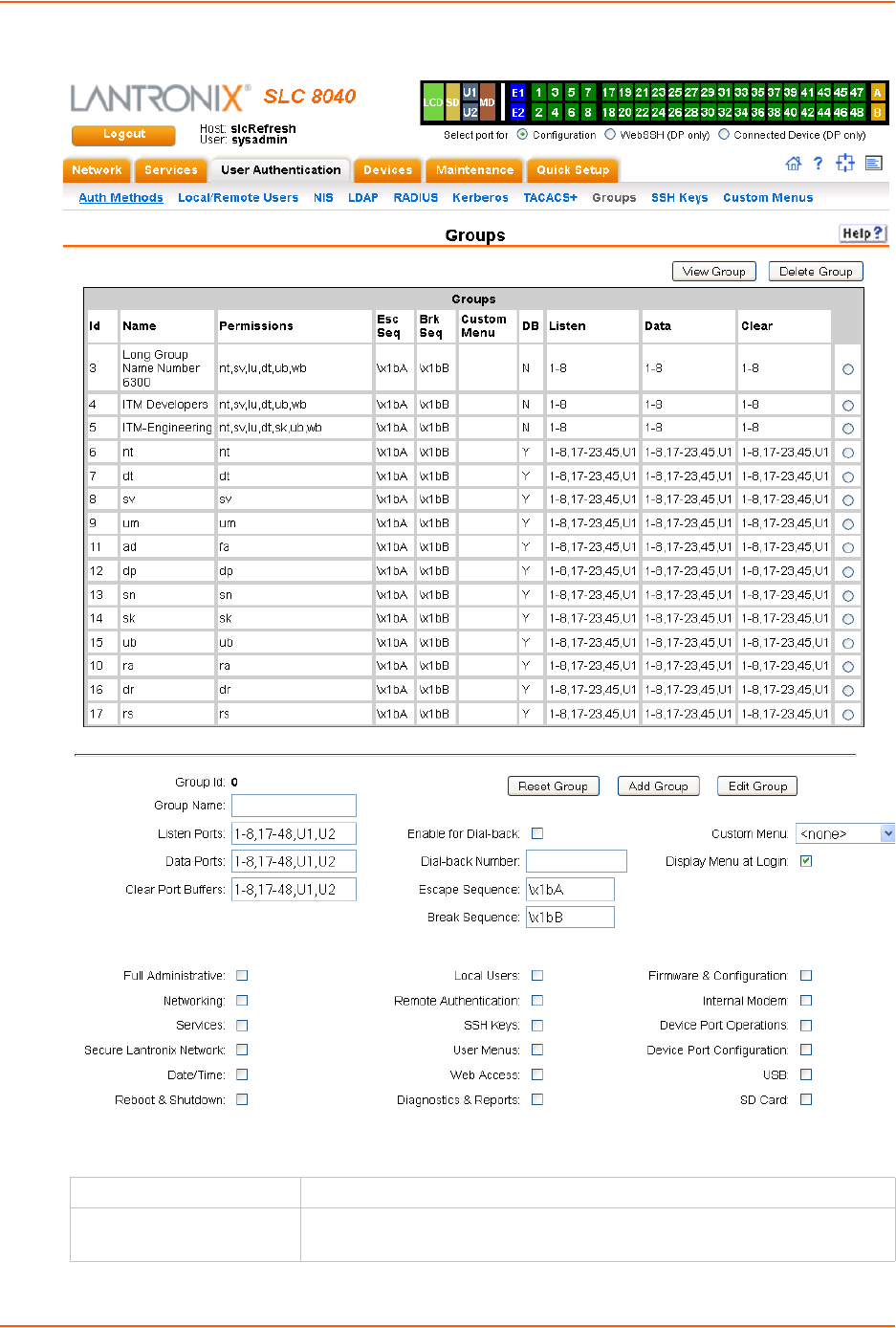
Task: Tick the Web Access checkbox
Action: click(x=537, y=1074)
